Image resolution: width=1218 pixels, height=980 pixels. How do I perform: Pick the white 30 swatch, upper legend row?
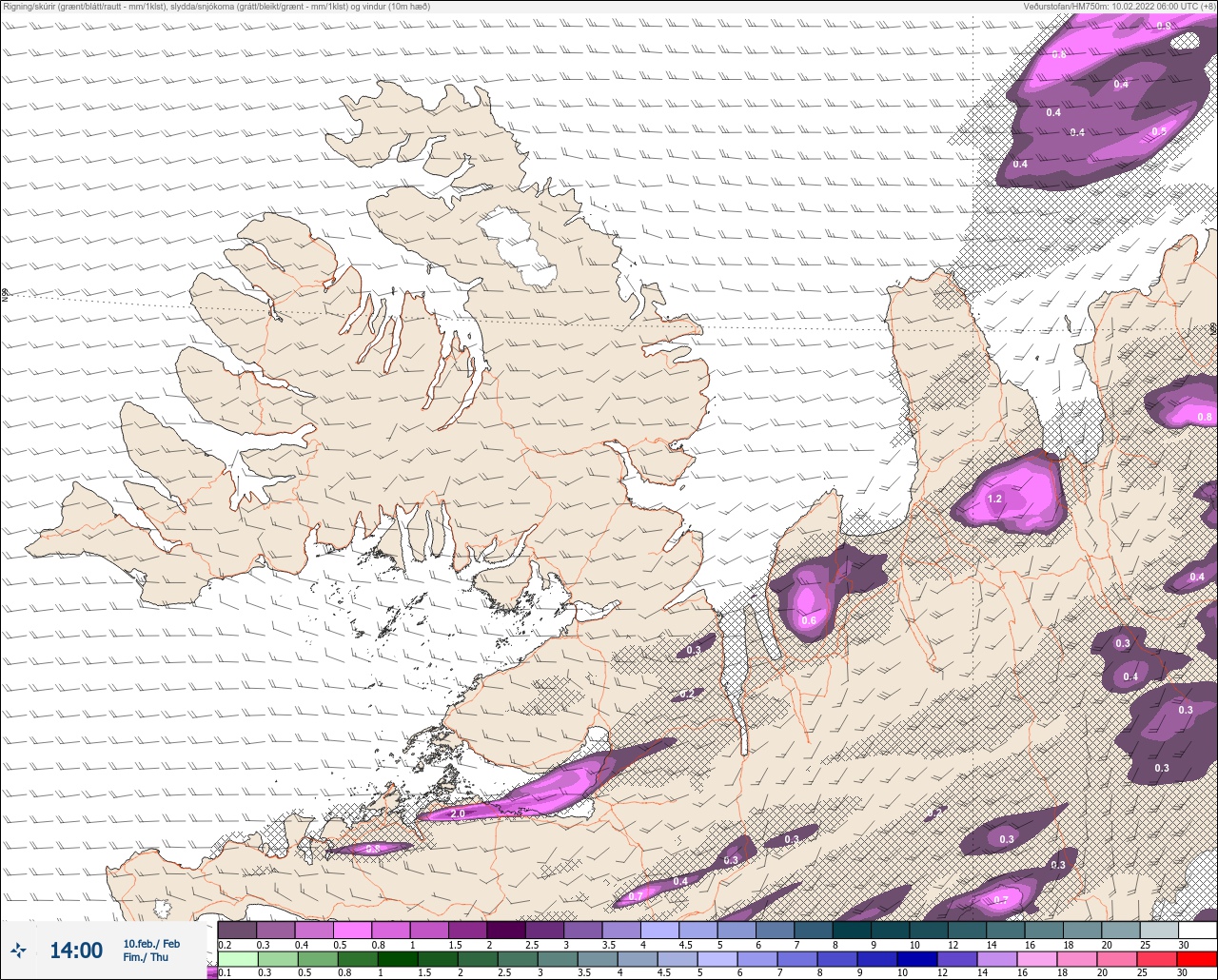[1197, 930]
